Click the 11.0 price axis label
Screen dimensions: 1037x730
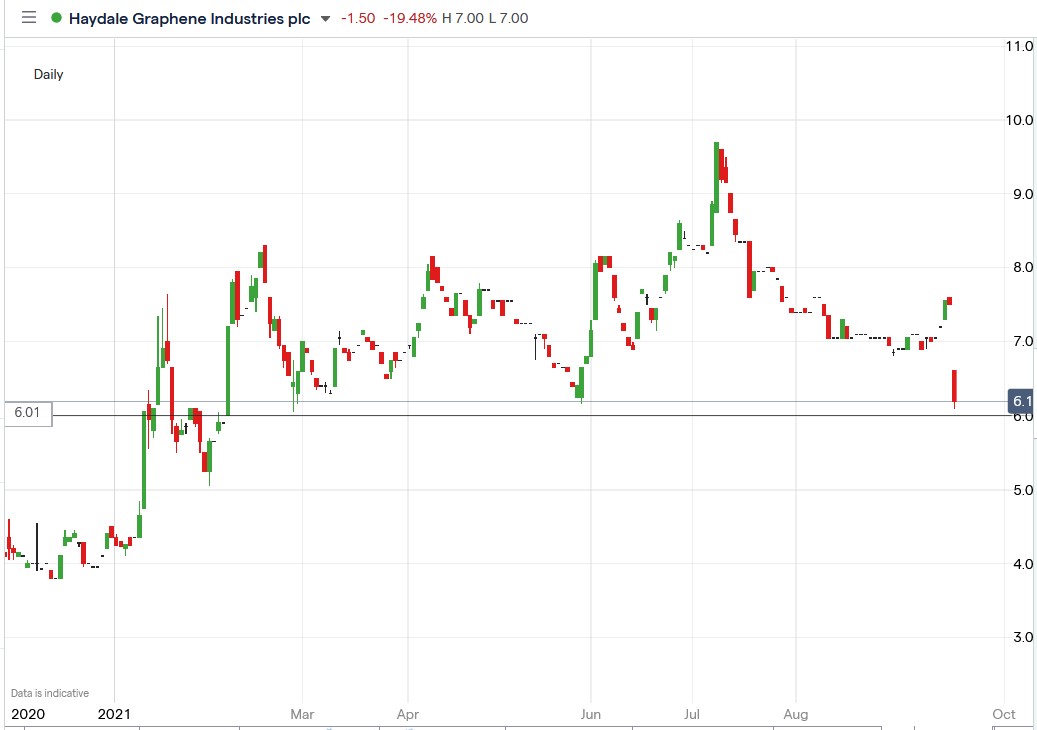[1019, 46]
